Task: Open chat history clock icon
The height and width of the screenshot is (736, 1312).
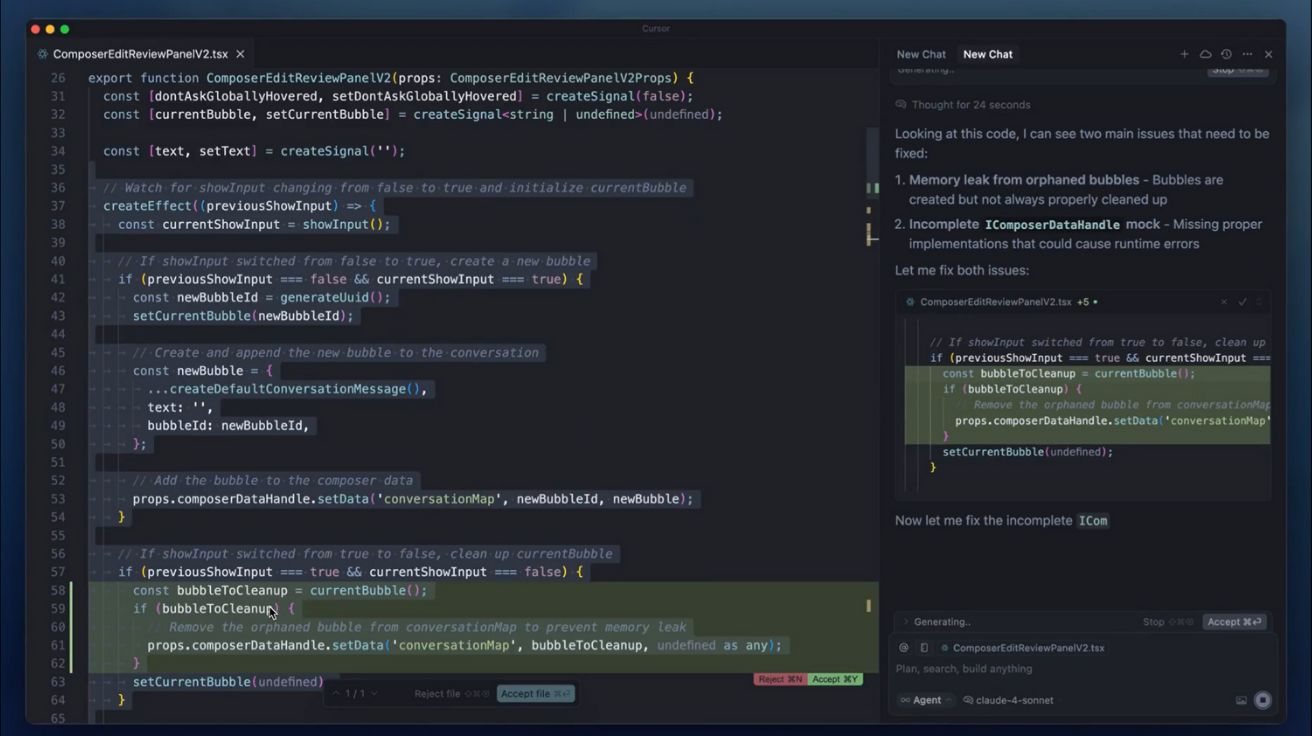Action: pos(1226,54)
